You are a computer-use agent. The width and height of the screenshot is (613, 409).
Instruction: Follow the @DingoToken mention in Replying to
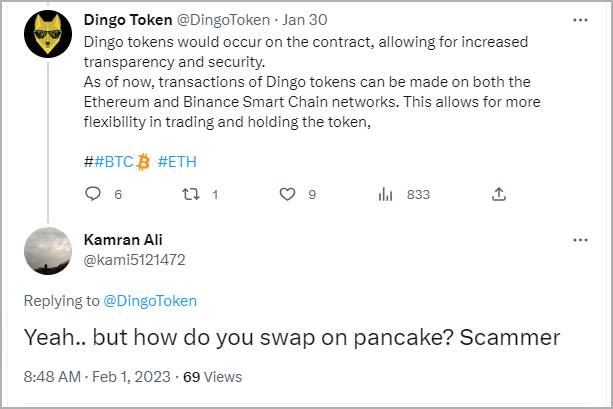point(150,301)
